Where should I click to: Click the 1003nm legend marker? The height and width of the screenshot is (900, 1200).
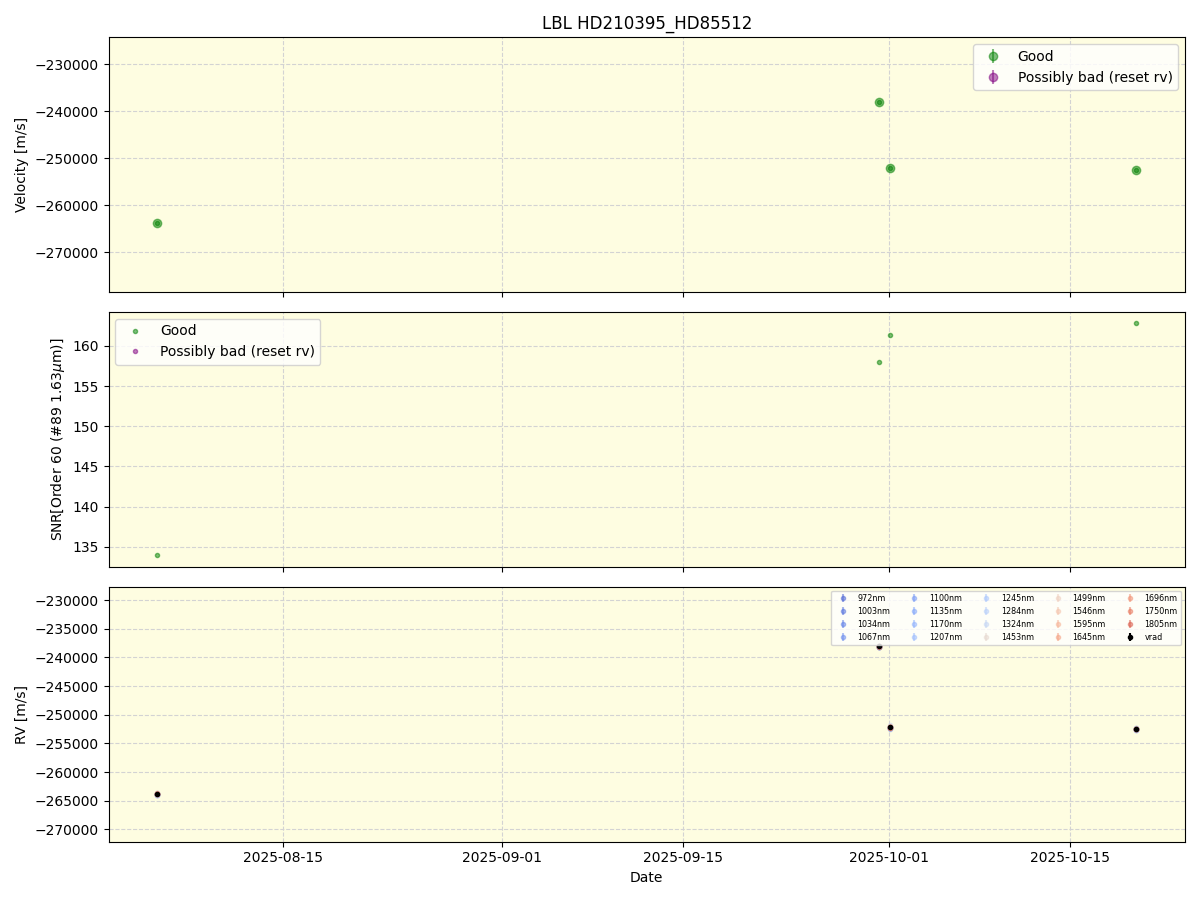coord(843,611)
